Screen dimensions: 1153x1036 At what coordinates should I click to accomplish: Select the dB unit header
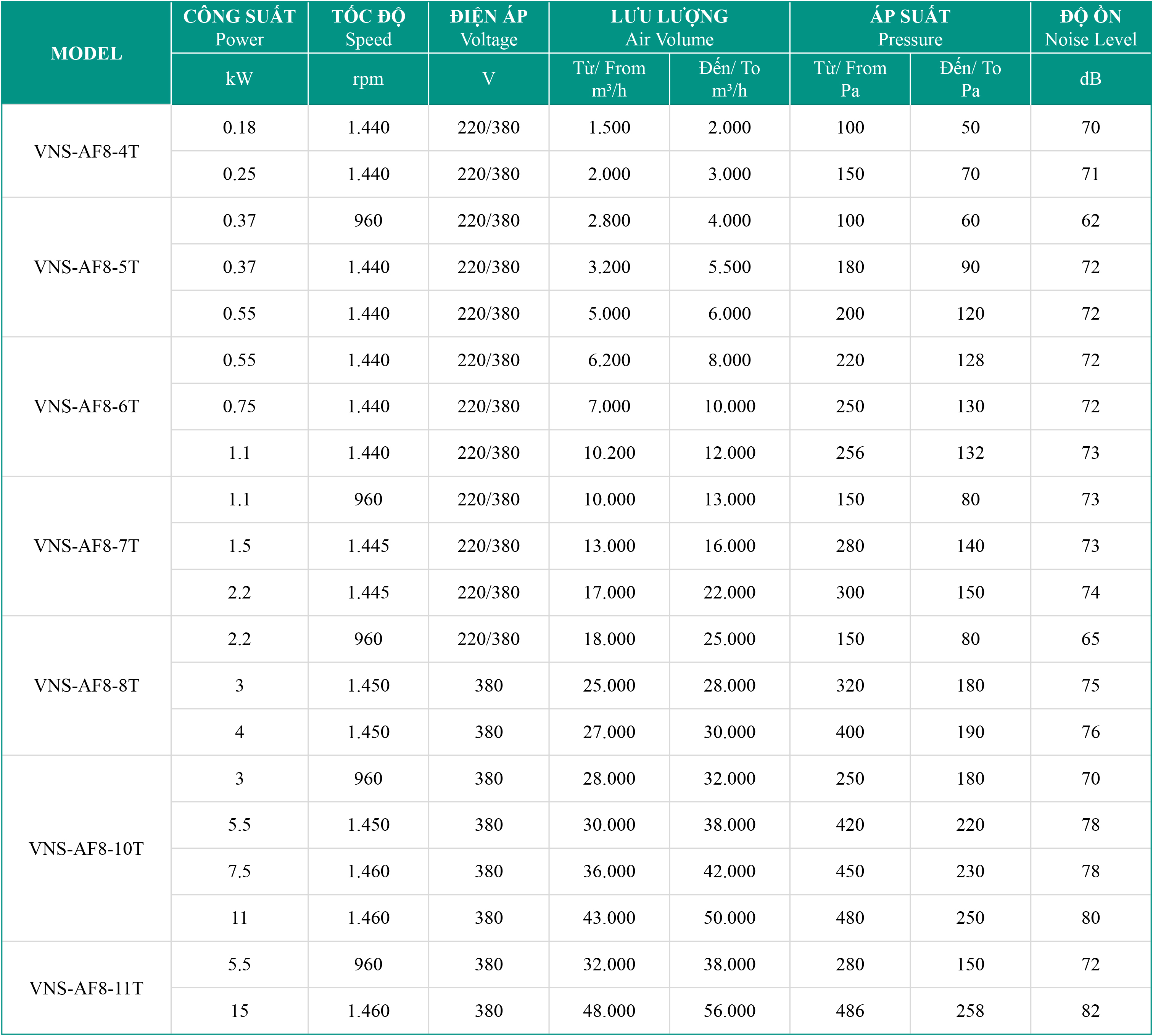[x=1090, y=79]
